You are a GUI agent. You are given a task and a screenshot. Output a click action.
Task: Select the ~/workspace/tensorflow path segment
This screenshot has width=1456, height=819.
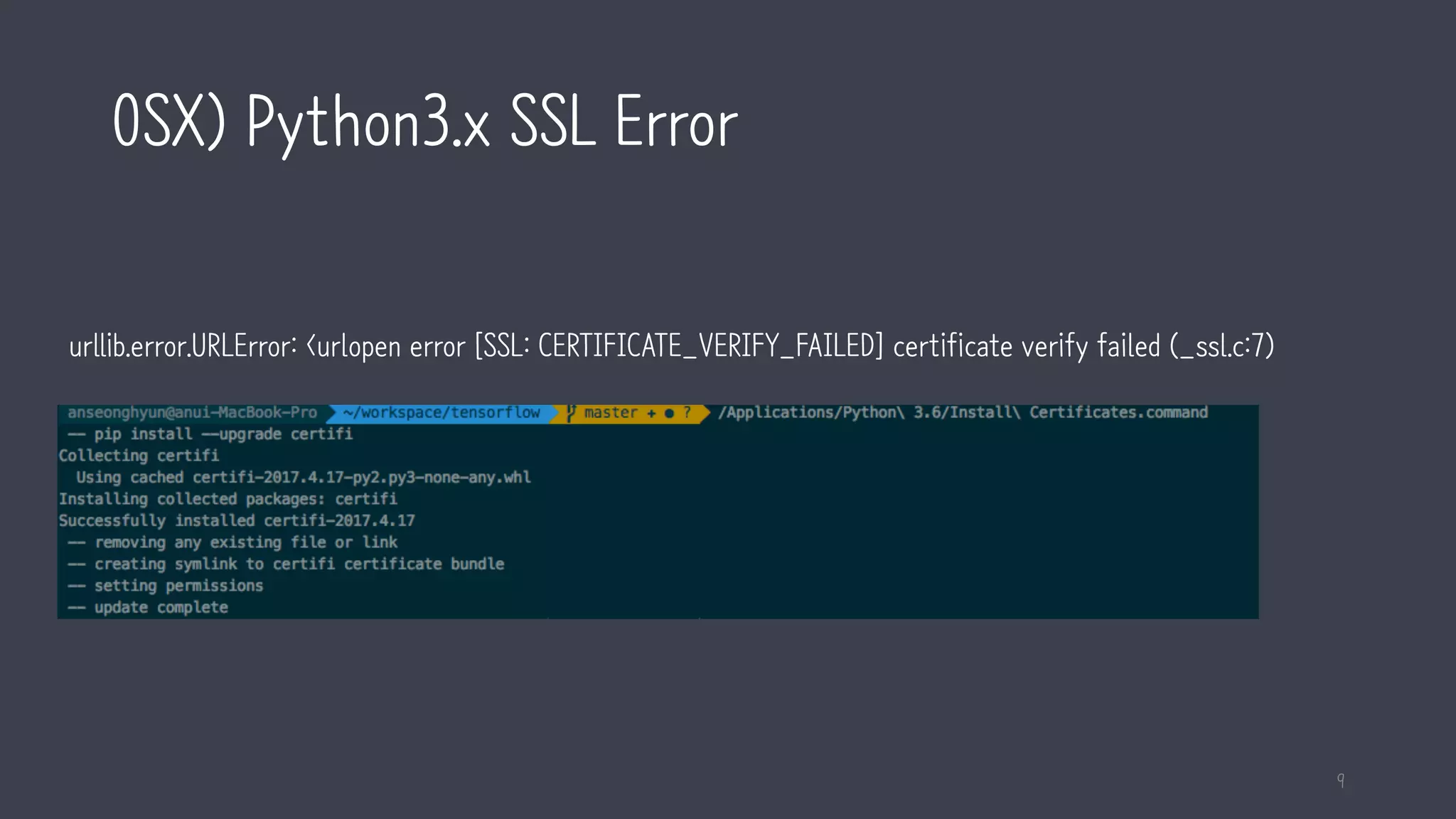pos(441,413)
